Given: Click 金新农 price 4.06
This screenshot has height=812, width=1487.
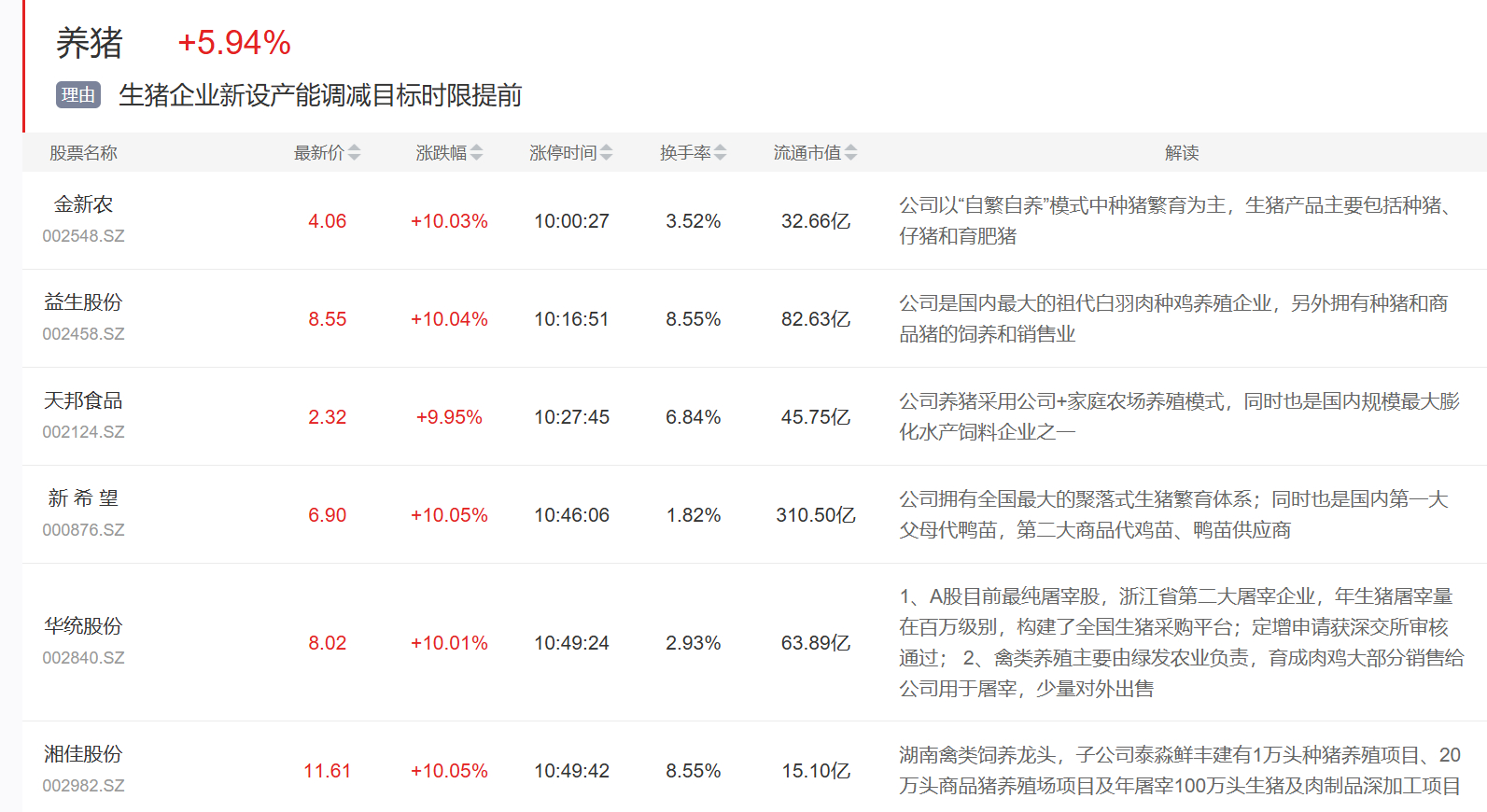Looking at the screenshot, I should (x=328, y=221).
